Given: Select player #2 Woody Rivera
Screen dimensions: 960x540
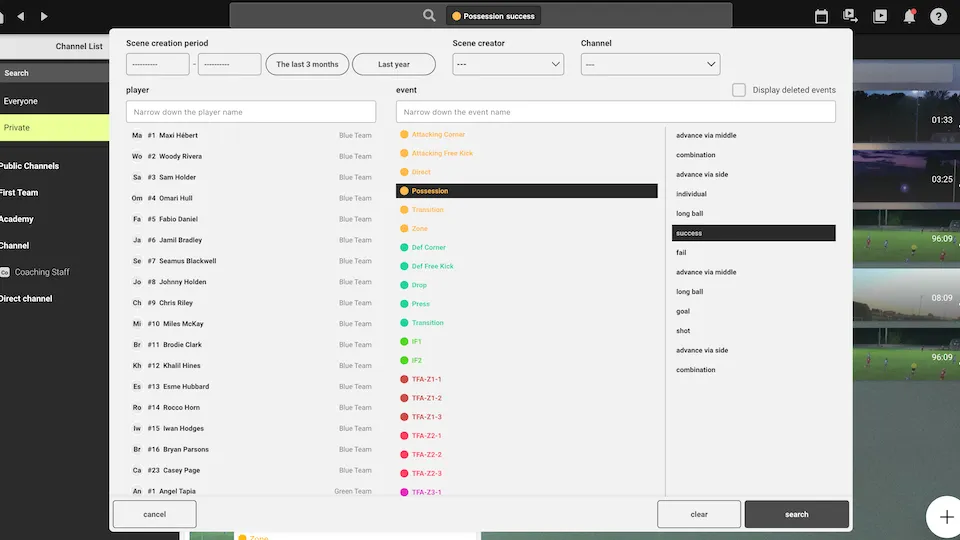Looking at the screenshot, I should click(251, 156).
